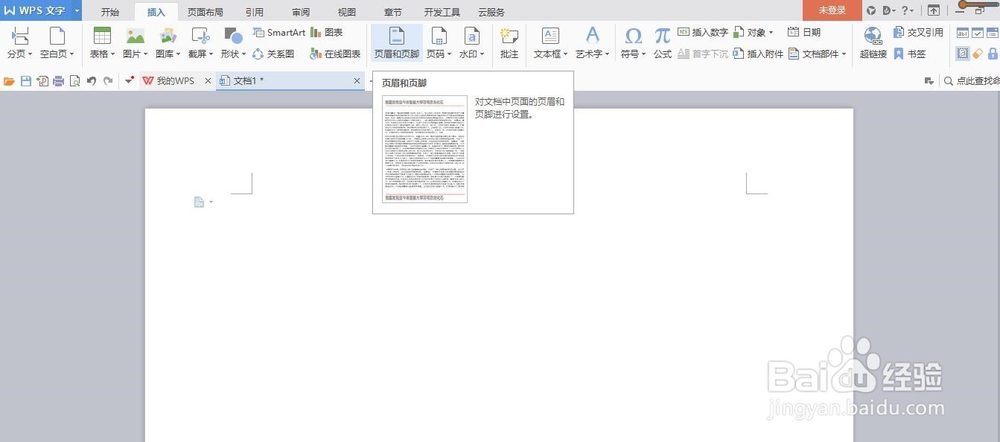Image resolution: width=1000 pixels, height=442 pixels.
Task: Open a file with the folder icon
Action: click(x=9, y=81)
